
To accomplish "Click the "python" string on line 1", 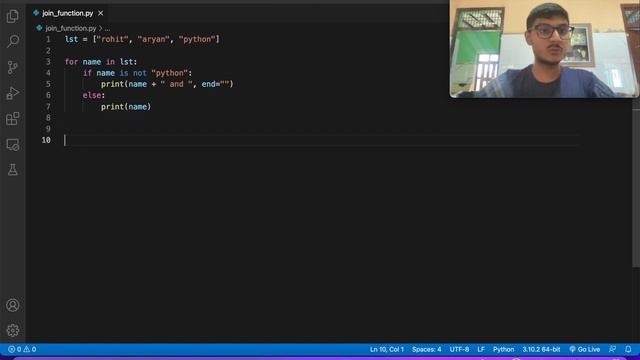I will click(197, 40).
